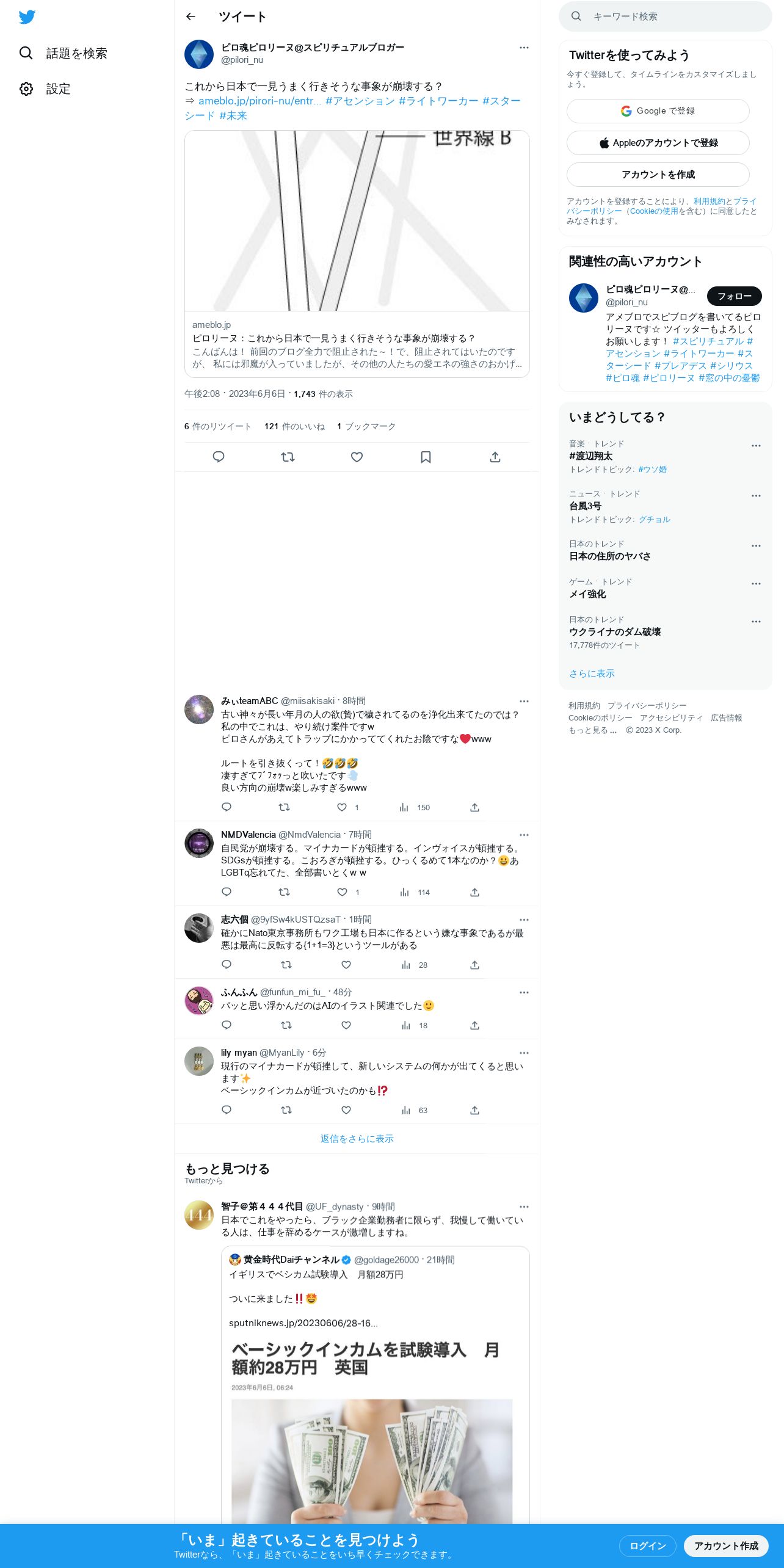784x1568 pixels.
Task: Open the ameblo.jp article preview image
Action: [x=357, y=221]
